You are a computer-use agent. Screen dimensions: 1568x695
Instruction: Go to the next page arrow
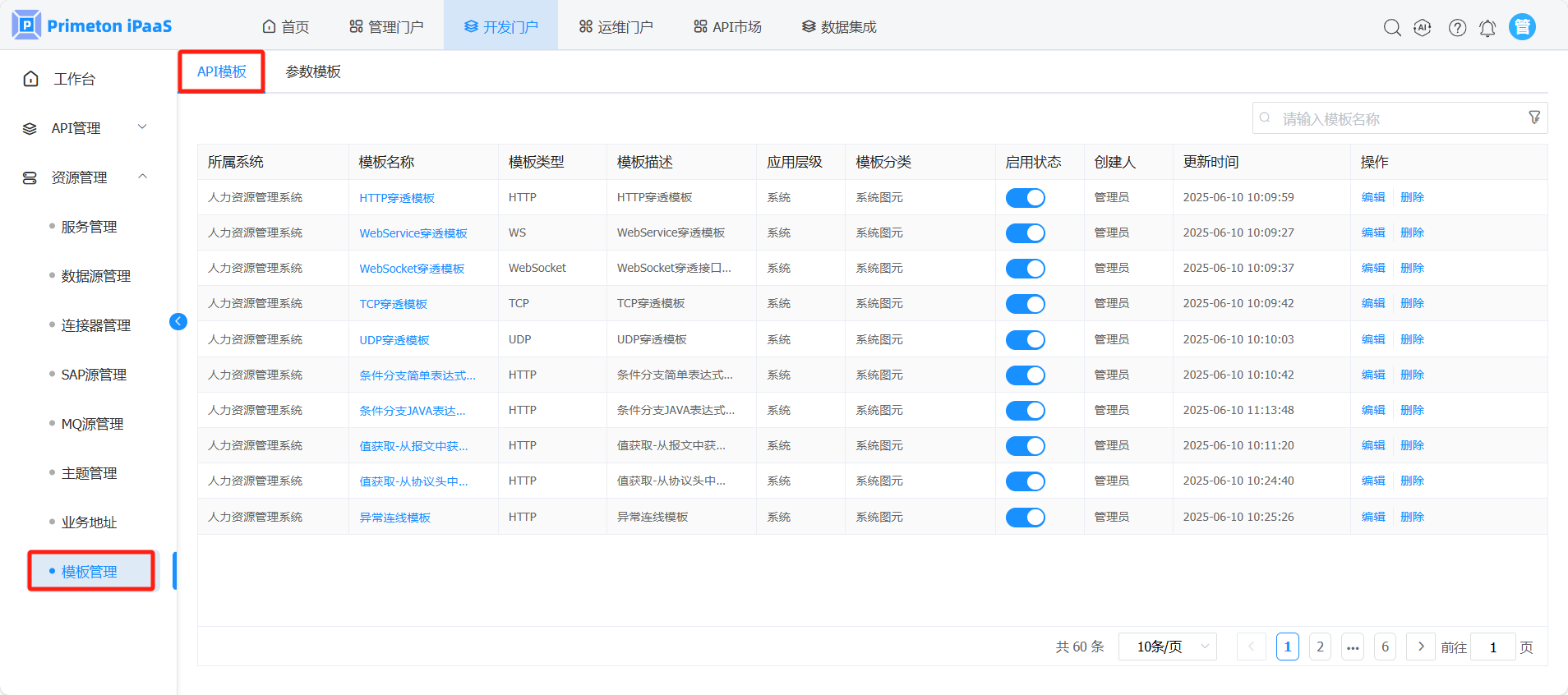[x=1420, y=647]
